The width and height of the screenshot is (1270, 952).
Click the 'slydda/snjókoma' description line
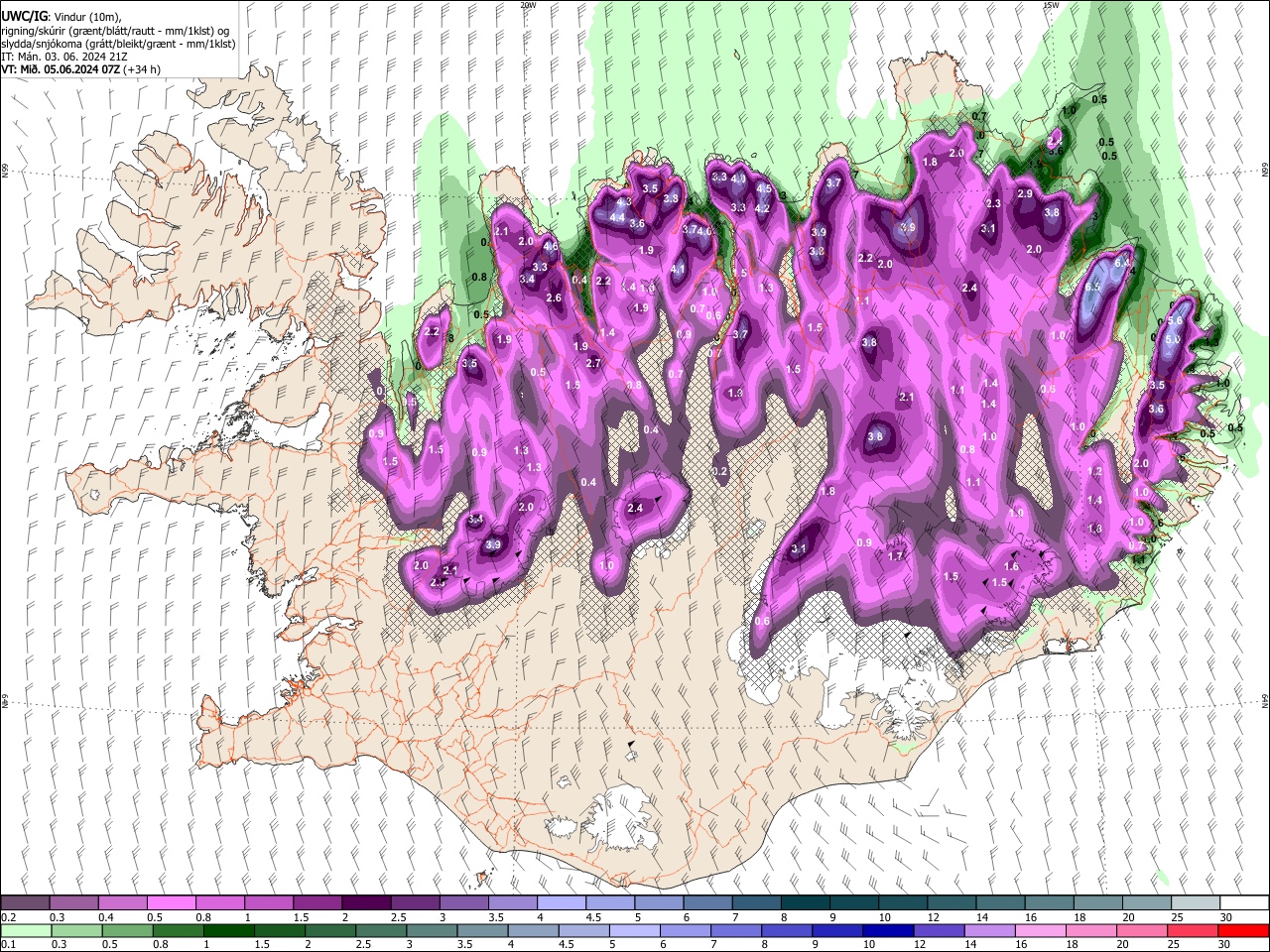point(118,44)
